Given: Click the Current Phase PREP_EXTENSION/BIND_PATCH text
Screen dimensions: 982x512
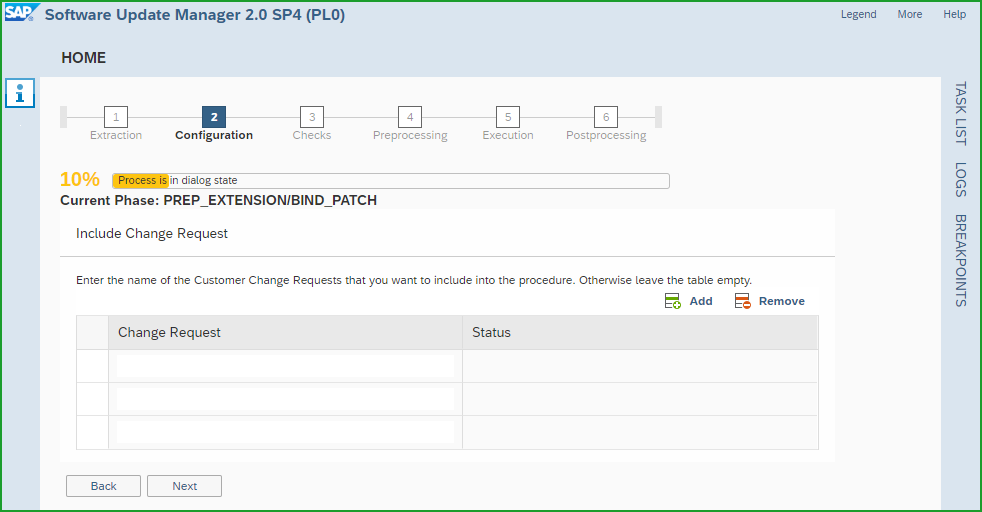Looking at the screenshot, I should point(219,200).
